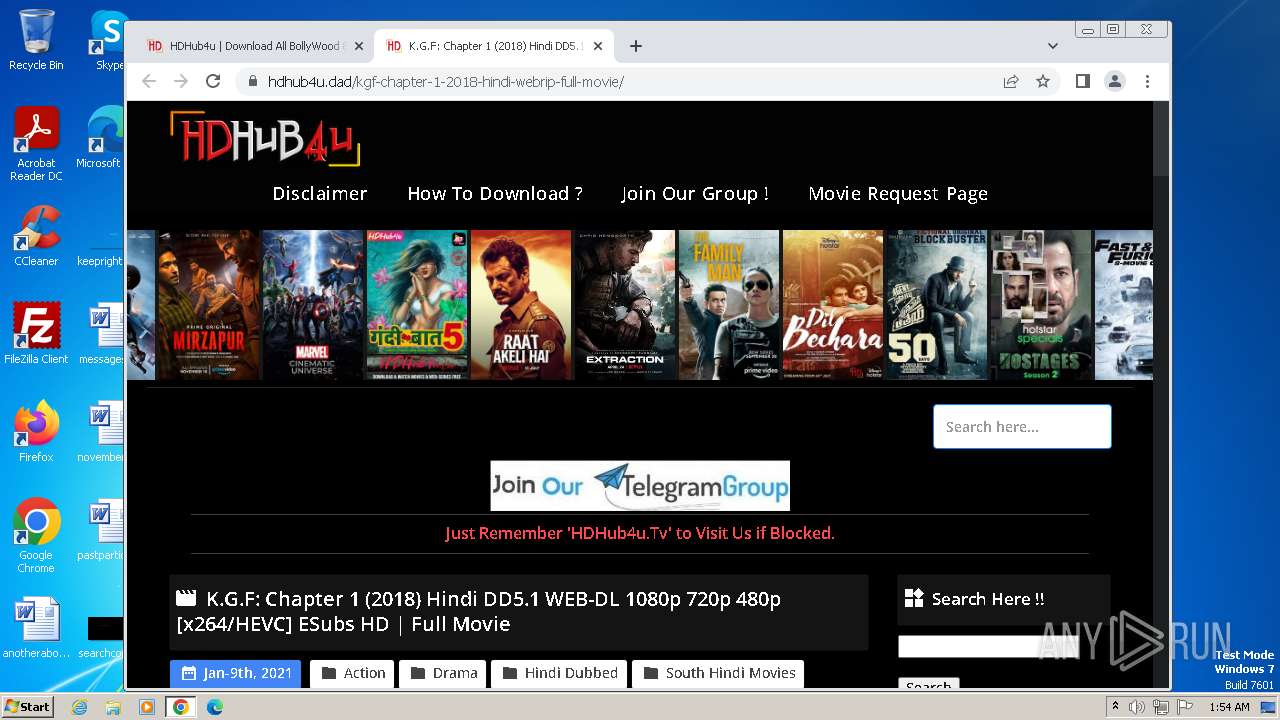Screen dimensions: 1280x720
Task: Open Microsoft Edge in the taskbar
Action: 215,707
